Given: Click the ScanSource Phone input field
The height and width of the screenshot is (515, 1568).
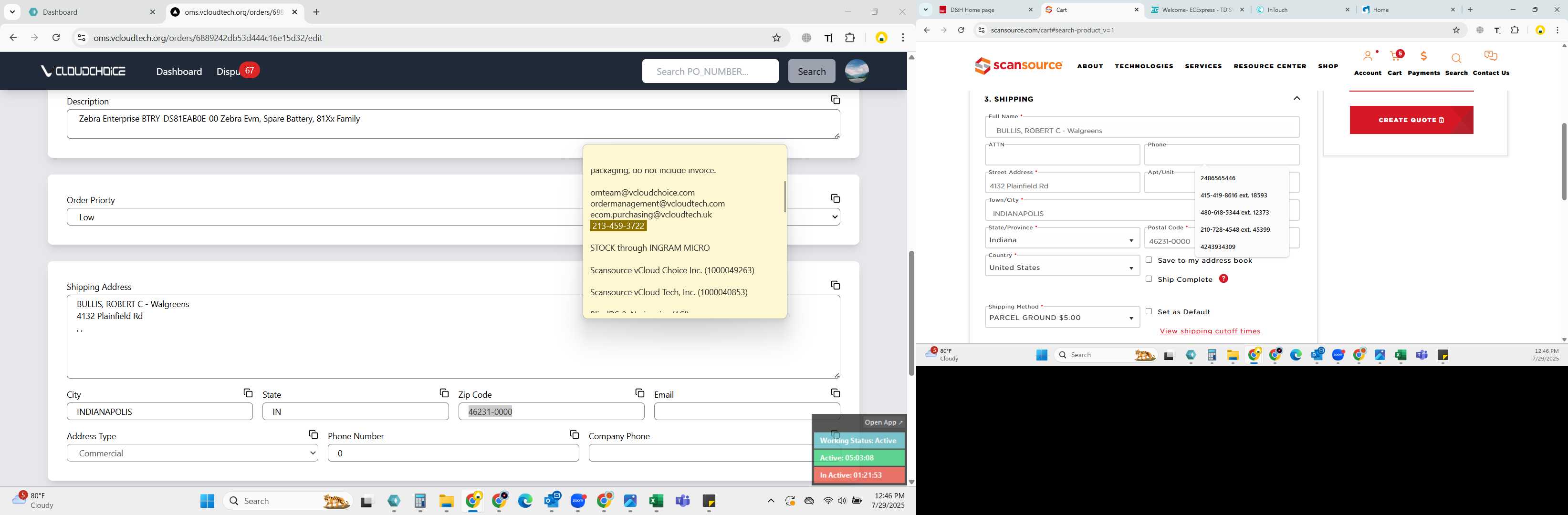Looking at the screenshot, I should point(1221,155).
